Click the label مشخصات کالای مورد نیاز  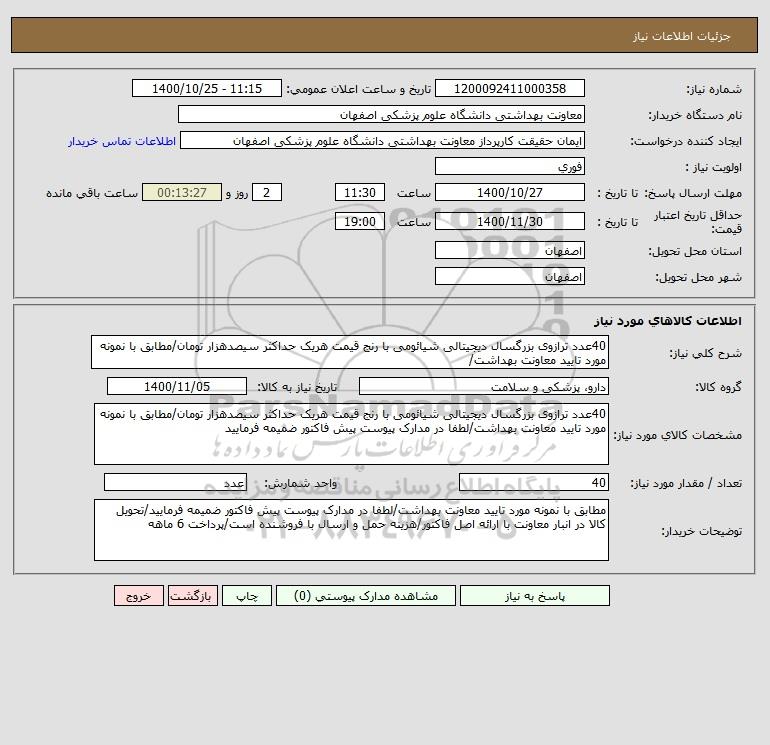click(x=678, y=435)
